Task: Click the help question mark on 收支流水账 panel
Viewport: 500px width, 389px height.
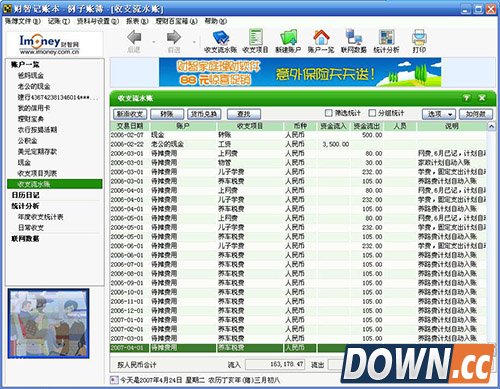Action: [466, 98]
